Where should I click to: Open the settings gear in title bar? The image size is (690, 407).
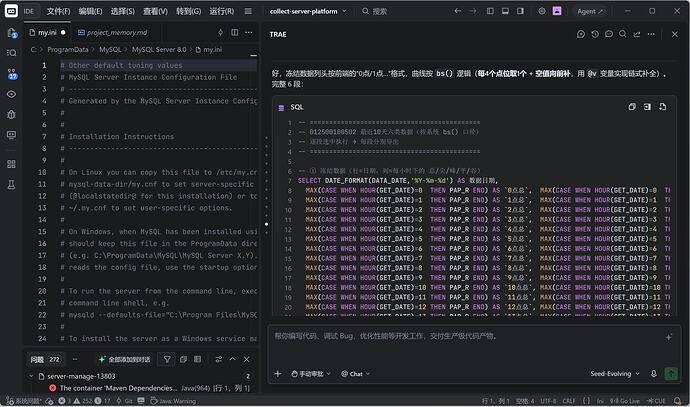click(542, 11)
